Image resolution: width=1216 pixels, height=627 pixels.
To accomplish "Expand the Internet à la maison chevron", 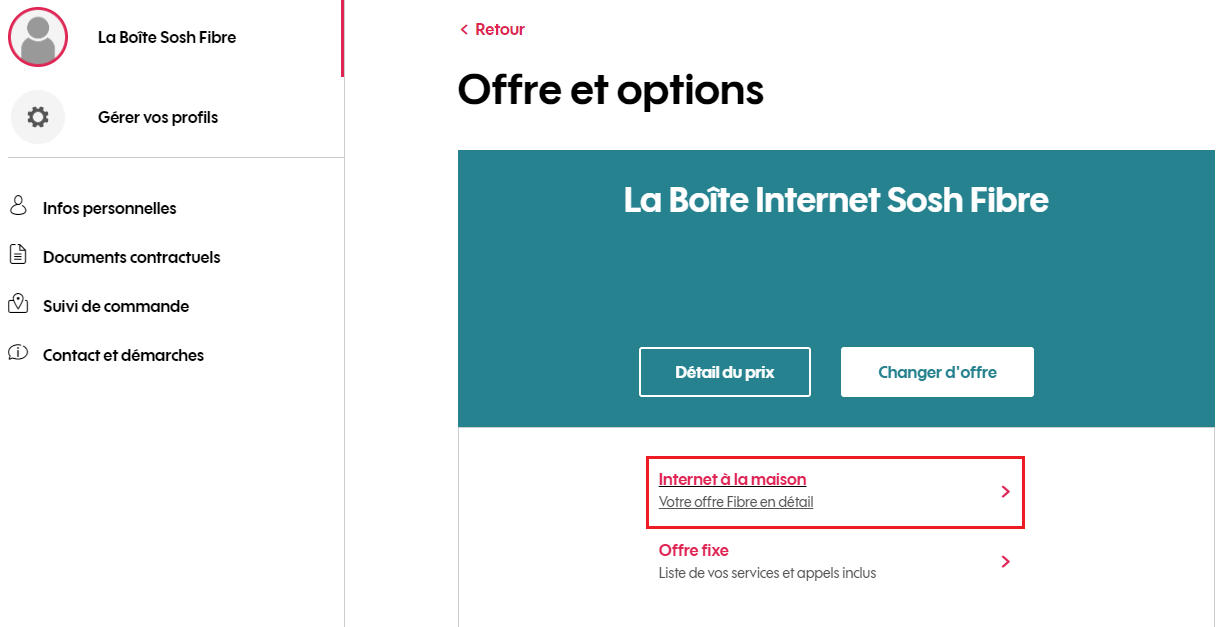I will pos(1006,492).
